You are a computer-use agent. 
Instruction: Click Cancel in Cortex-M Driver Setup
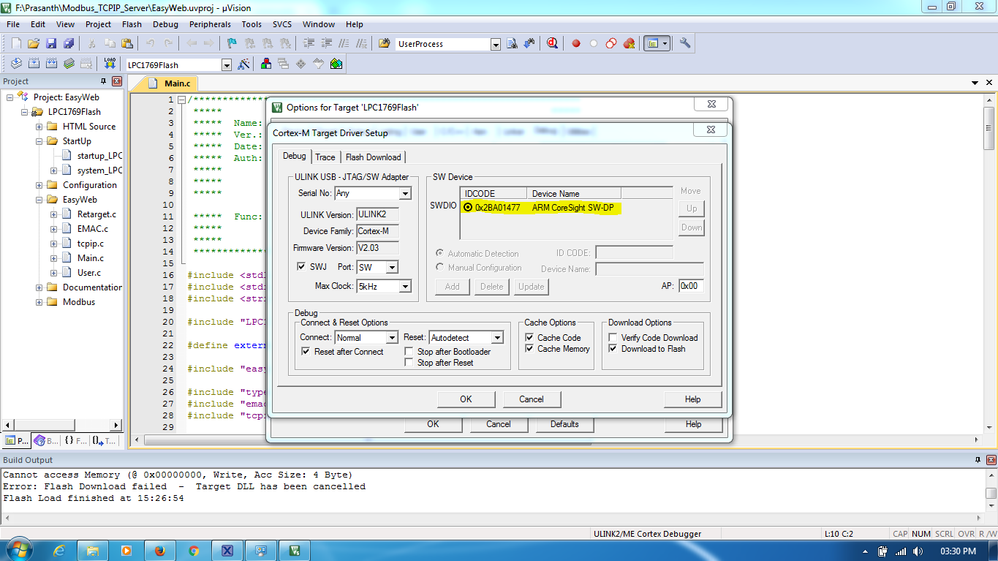[x=531, y=399]
